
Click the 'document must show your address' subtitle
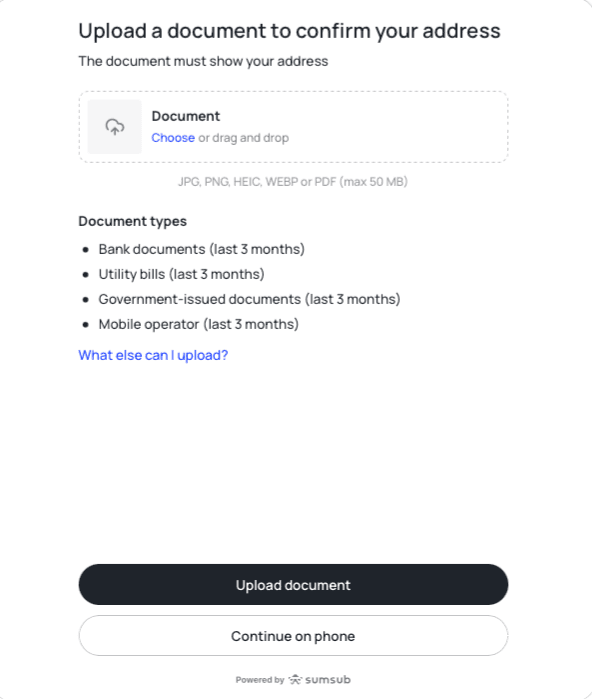click(203, 61)
